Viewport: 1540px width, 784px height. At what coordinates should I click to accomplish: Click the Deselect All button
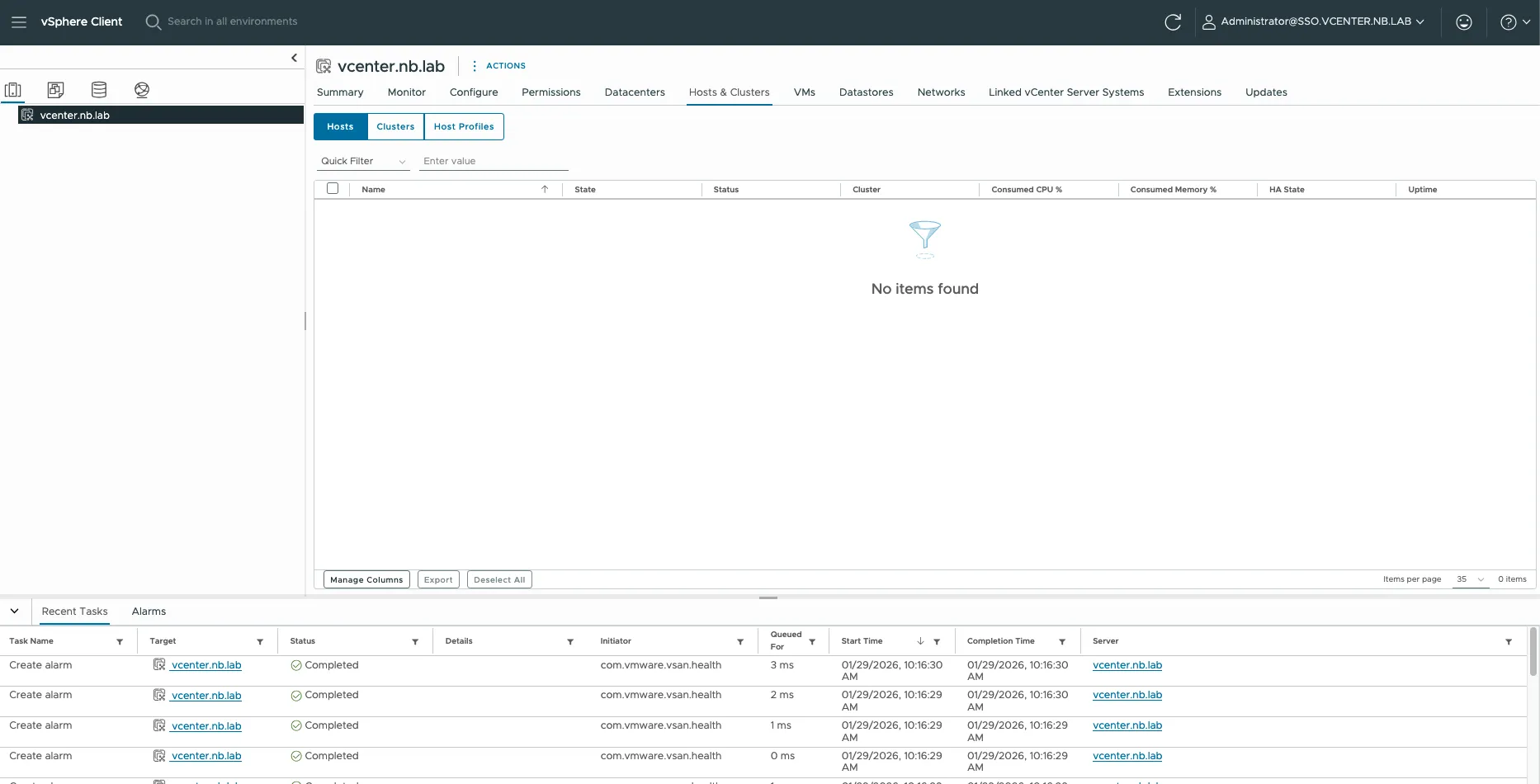click(x=499, y=579)
